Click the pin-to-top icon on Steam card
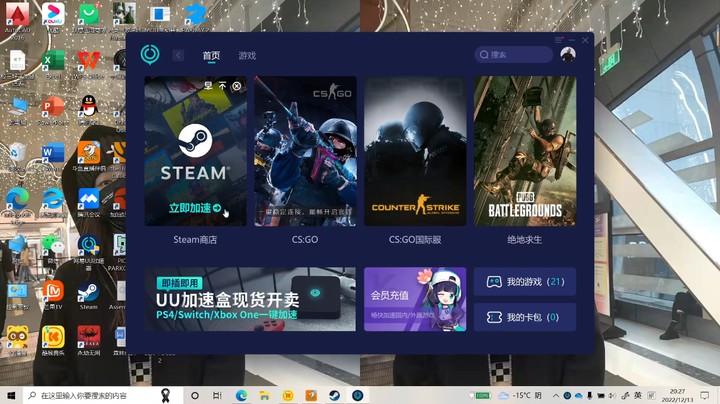Screen dimensions: 720x404 pos(222,86)
